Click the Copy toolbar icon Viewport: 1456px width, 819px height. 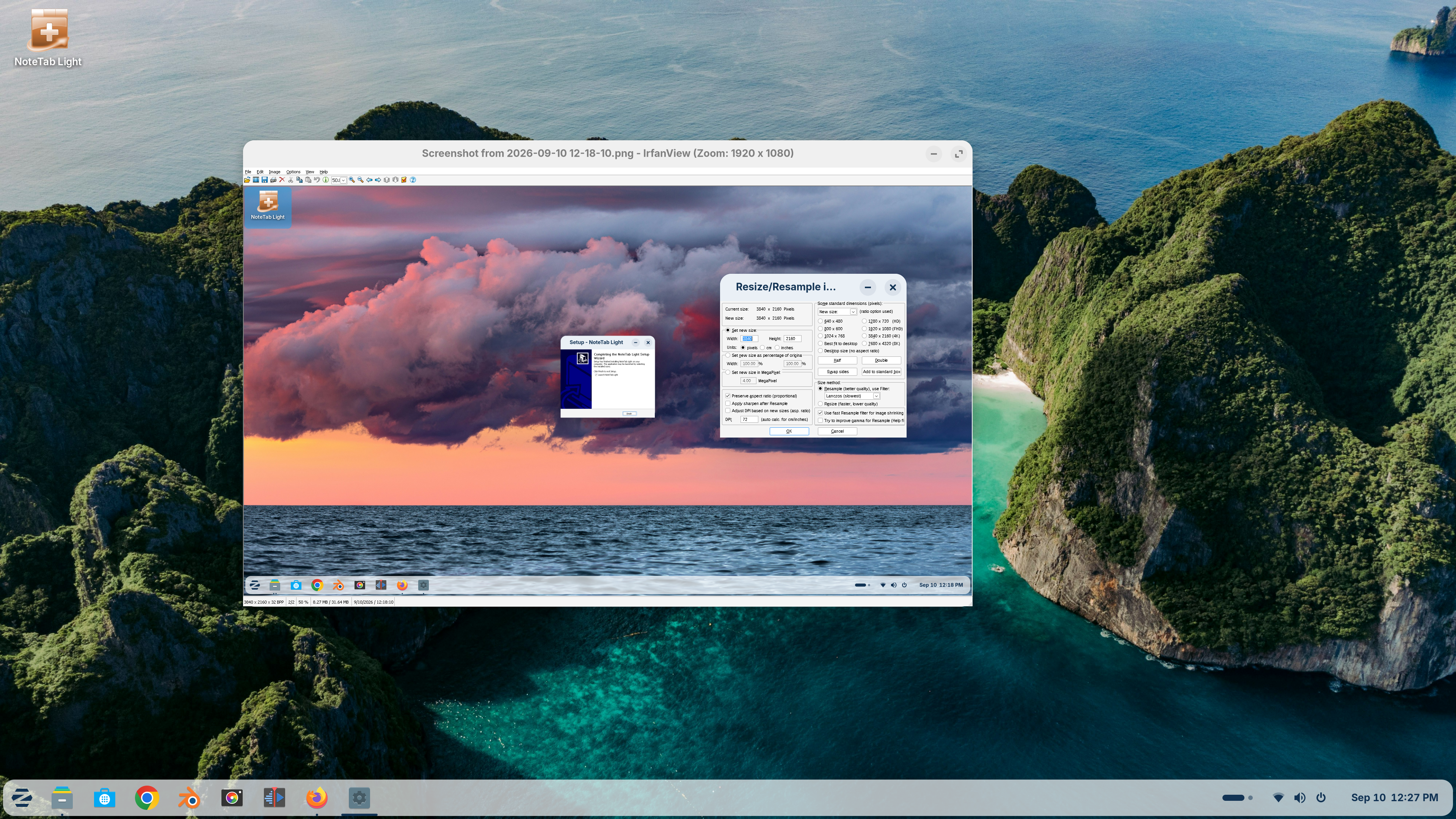(x=300, y=180)
